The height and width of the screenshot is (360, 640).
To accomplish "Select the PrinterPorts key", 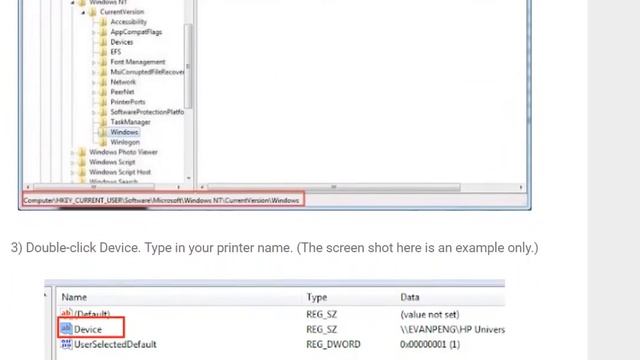I will tap(128, 102).
